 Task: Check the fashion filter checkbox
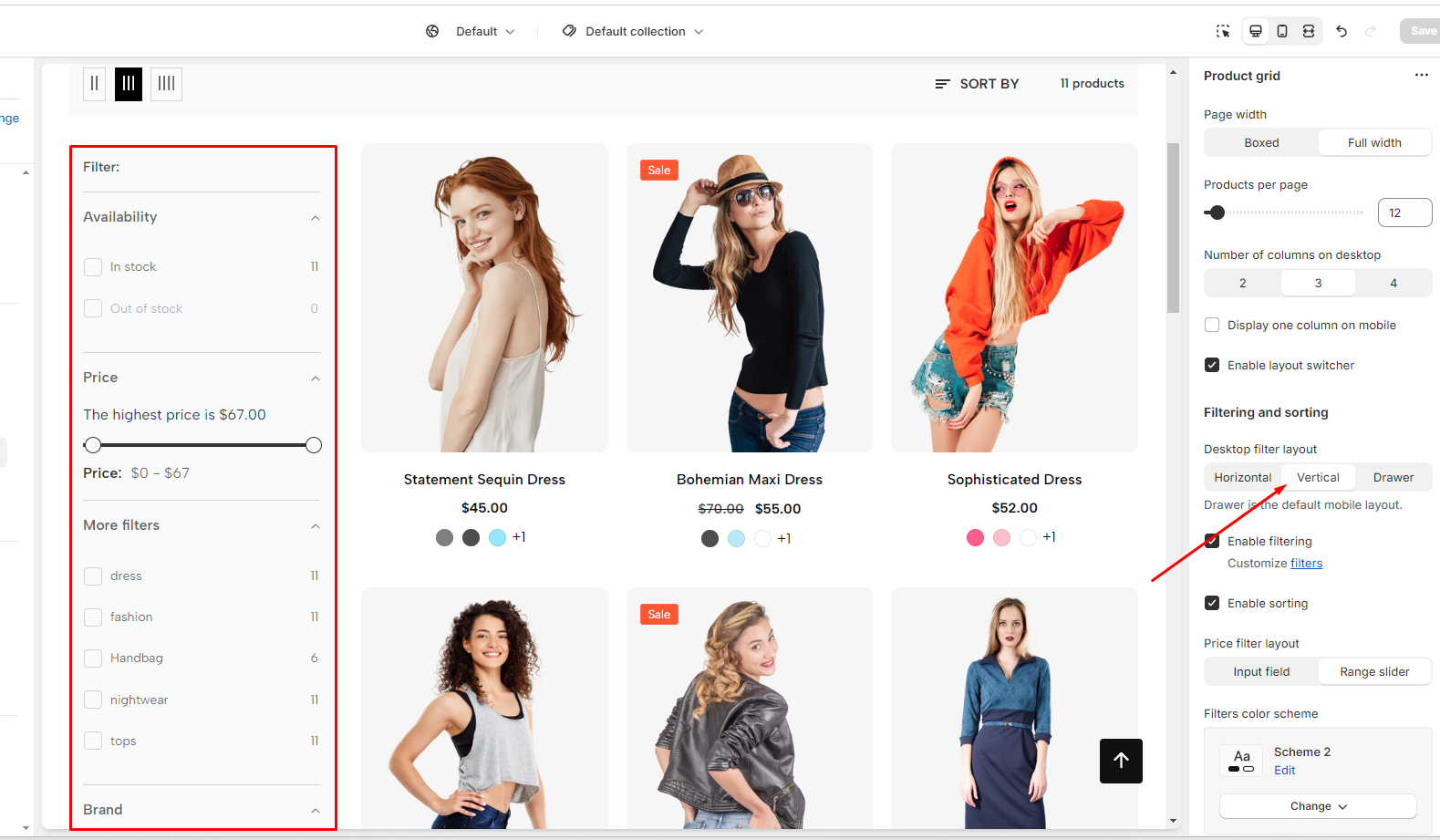tap(92, 617)
